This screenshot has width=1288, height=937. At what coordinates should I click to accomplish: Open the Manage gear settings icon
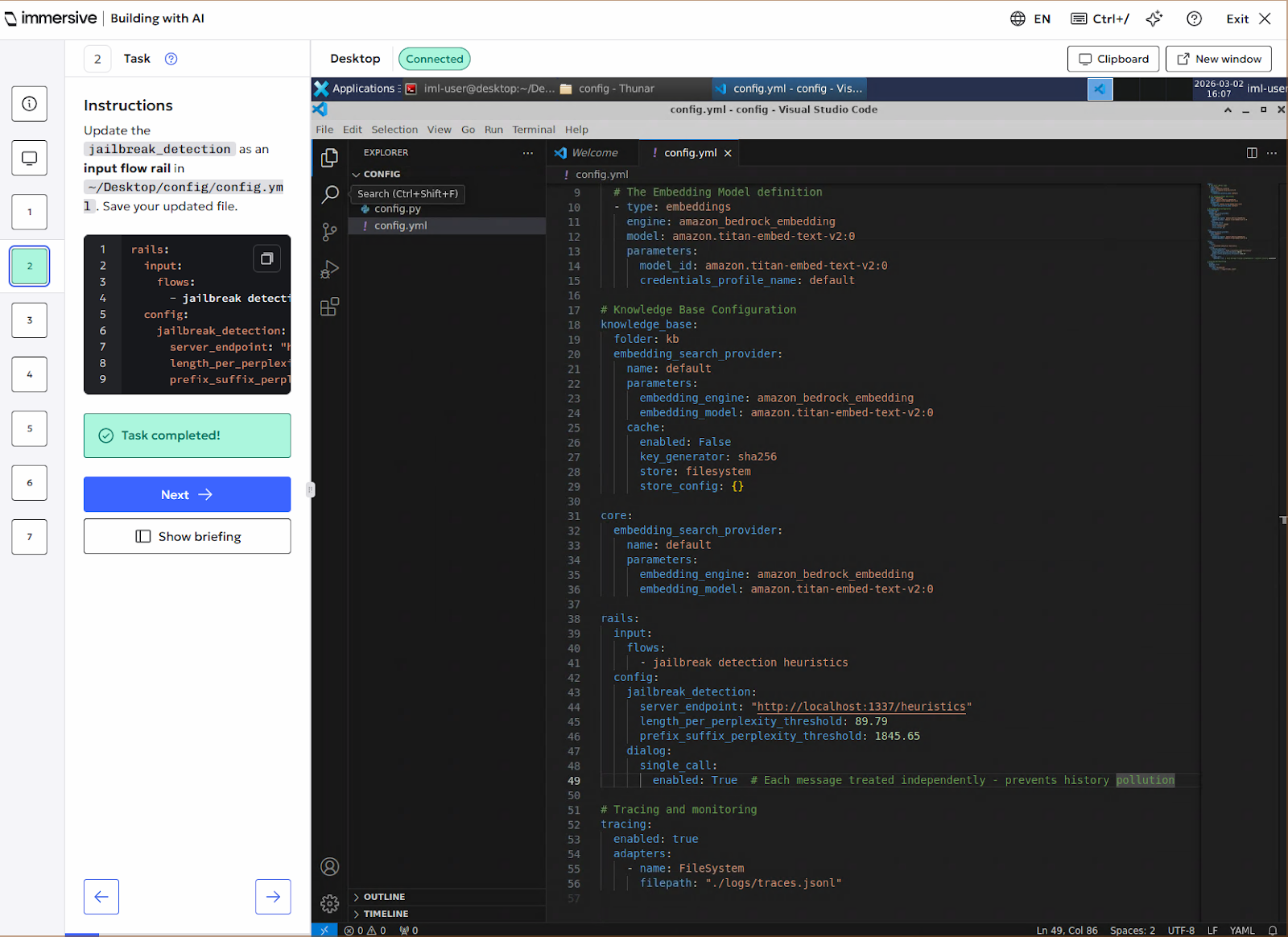point(329,904)
